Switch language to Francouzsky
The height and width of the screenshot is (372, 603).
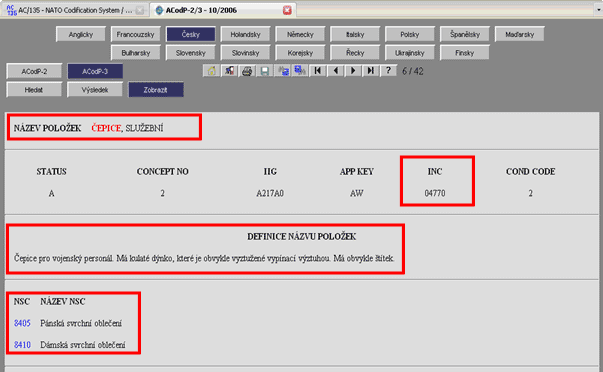click(135, 34)
